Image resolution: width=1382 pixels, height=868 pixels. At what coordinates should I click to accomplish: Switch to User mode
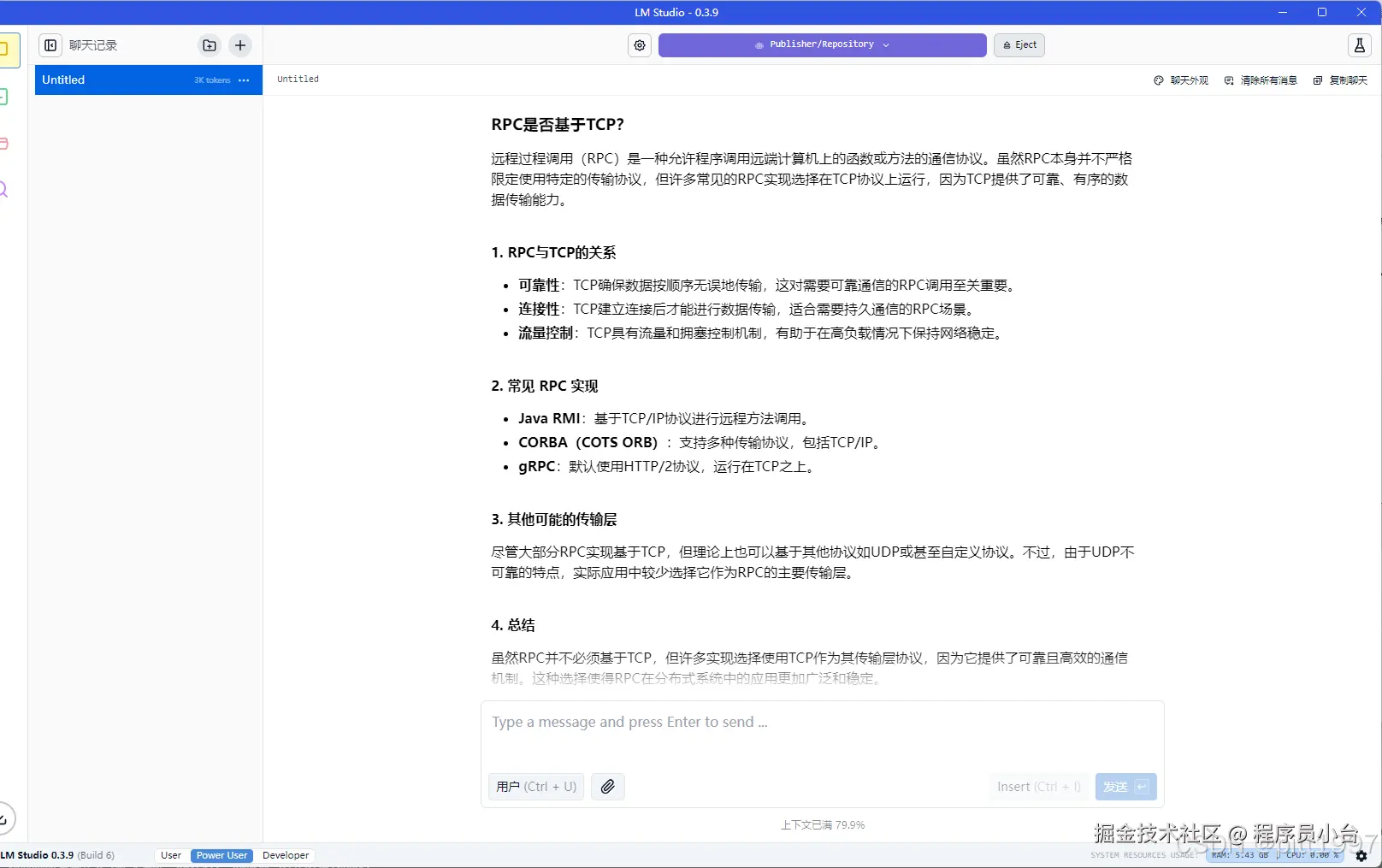(x=171, y=855)
